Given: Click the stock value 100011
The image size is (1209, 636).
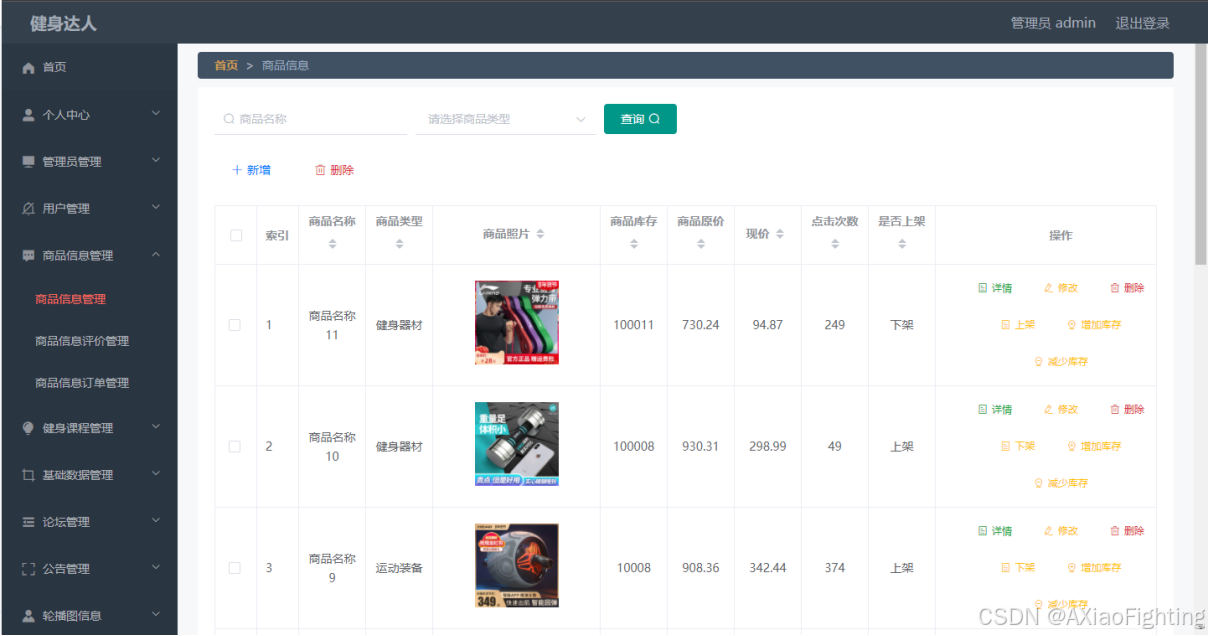Looking at the screenshot, I should pos(634,325).
